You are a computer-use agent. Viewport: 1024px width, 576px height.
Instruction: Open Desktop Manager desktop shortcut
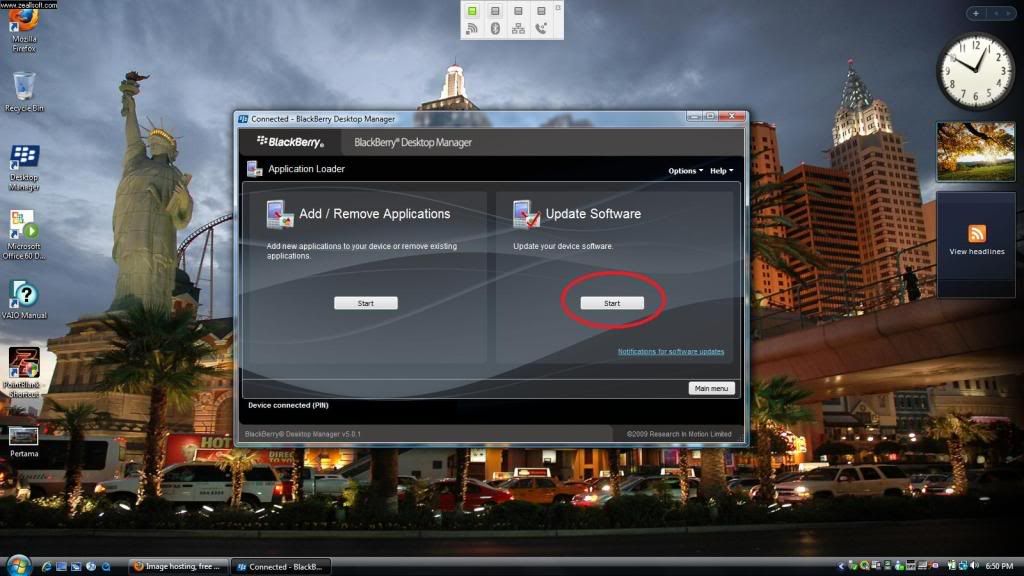pos(24,168)
